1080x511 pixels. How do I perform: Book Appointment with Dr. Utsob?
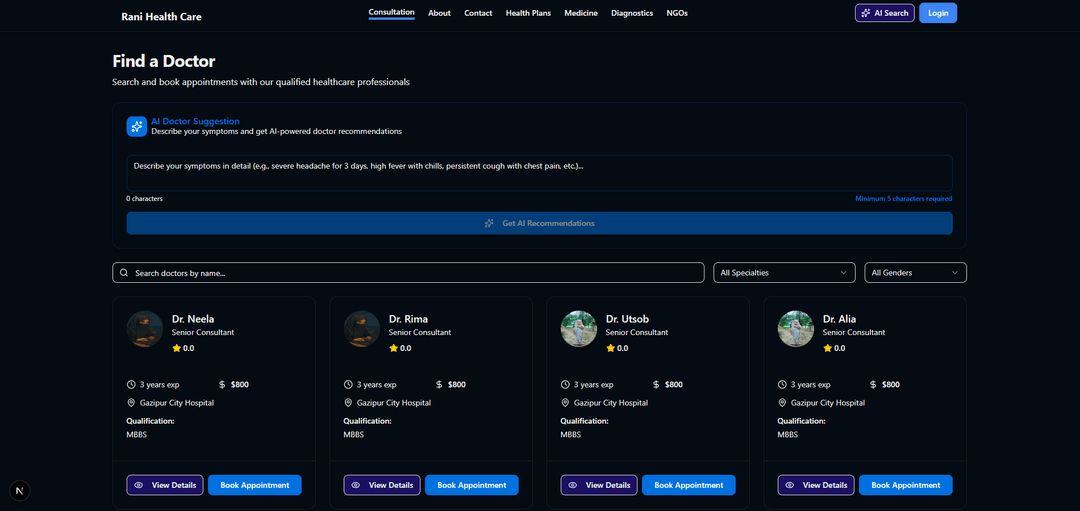coord(688,485)
